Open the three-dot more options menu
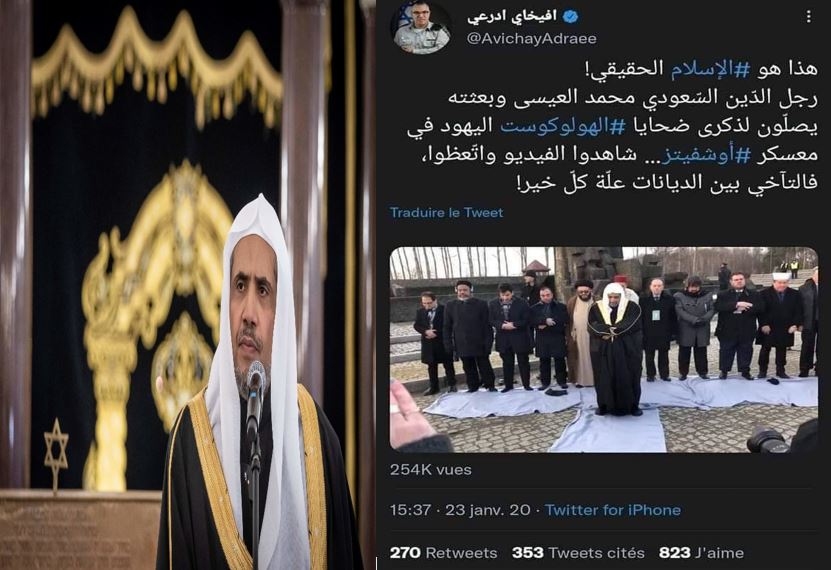Image resolution: width=831 pixels, height=570 pixels. tap(808, 17)
